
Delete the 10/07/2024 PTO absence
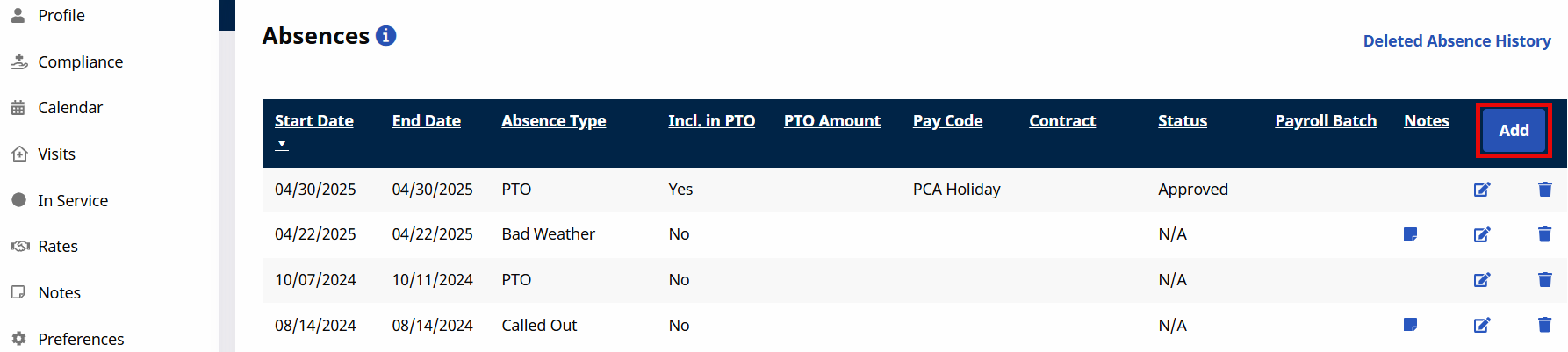click(x=1545, y=280)
